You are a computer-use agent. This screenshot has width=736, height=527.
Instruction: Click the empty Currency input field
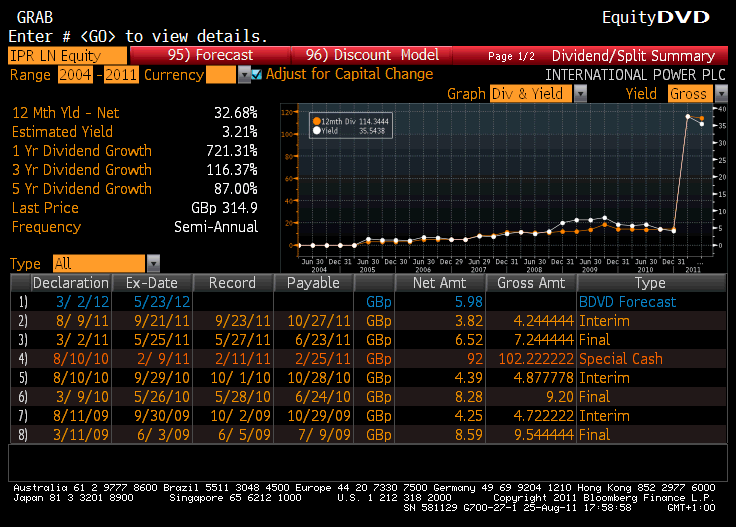click(221, 75)
